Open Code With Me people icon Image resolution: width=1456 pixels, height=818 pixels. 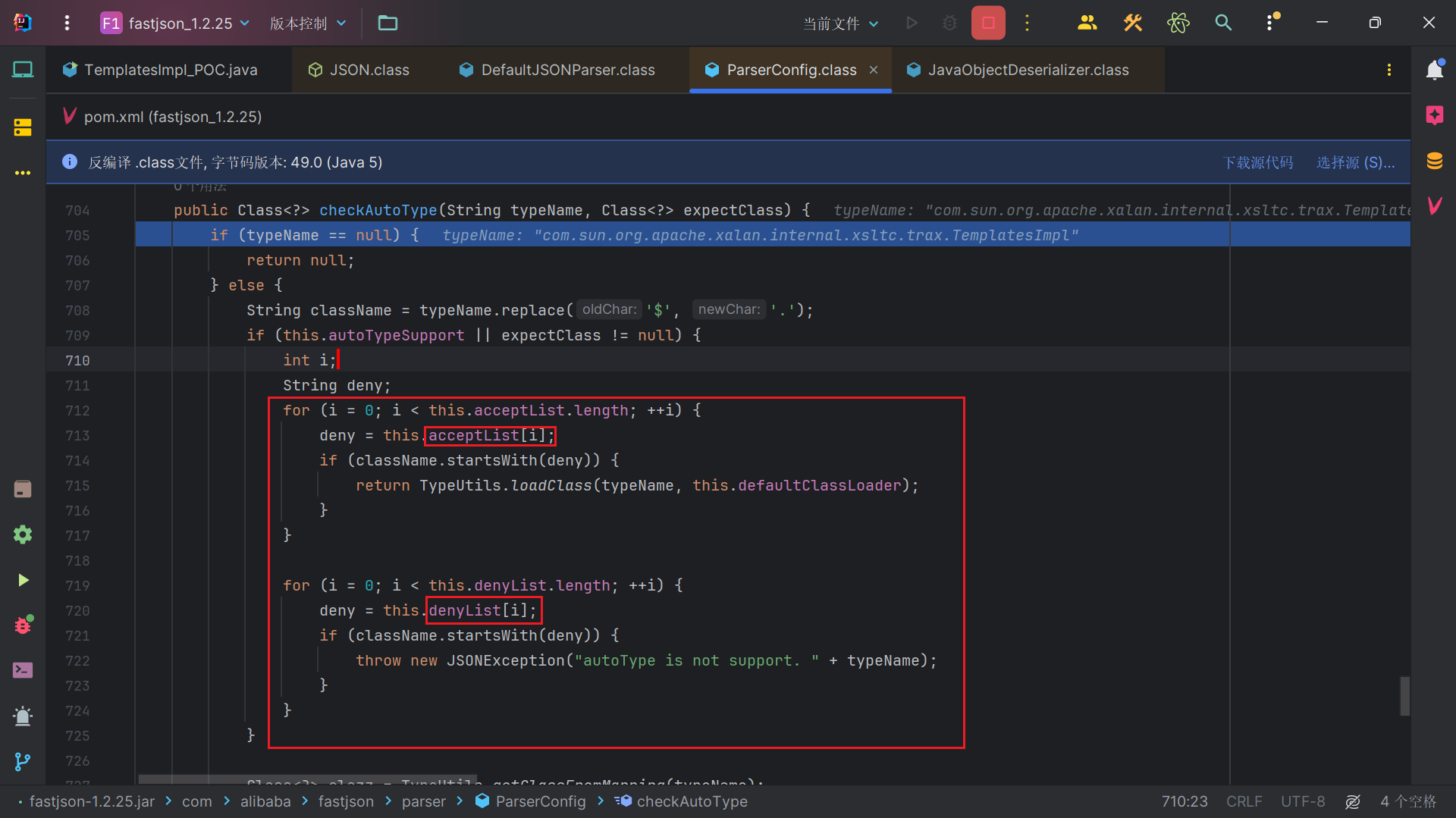[1087, 23]
